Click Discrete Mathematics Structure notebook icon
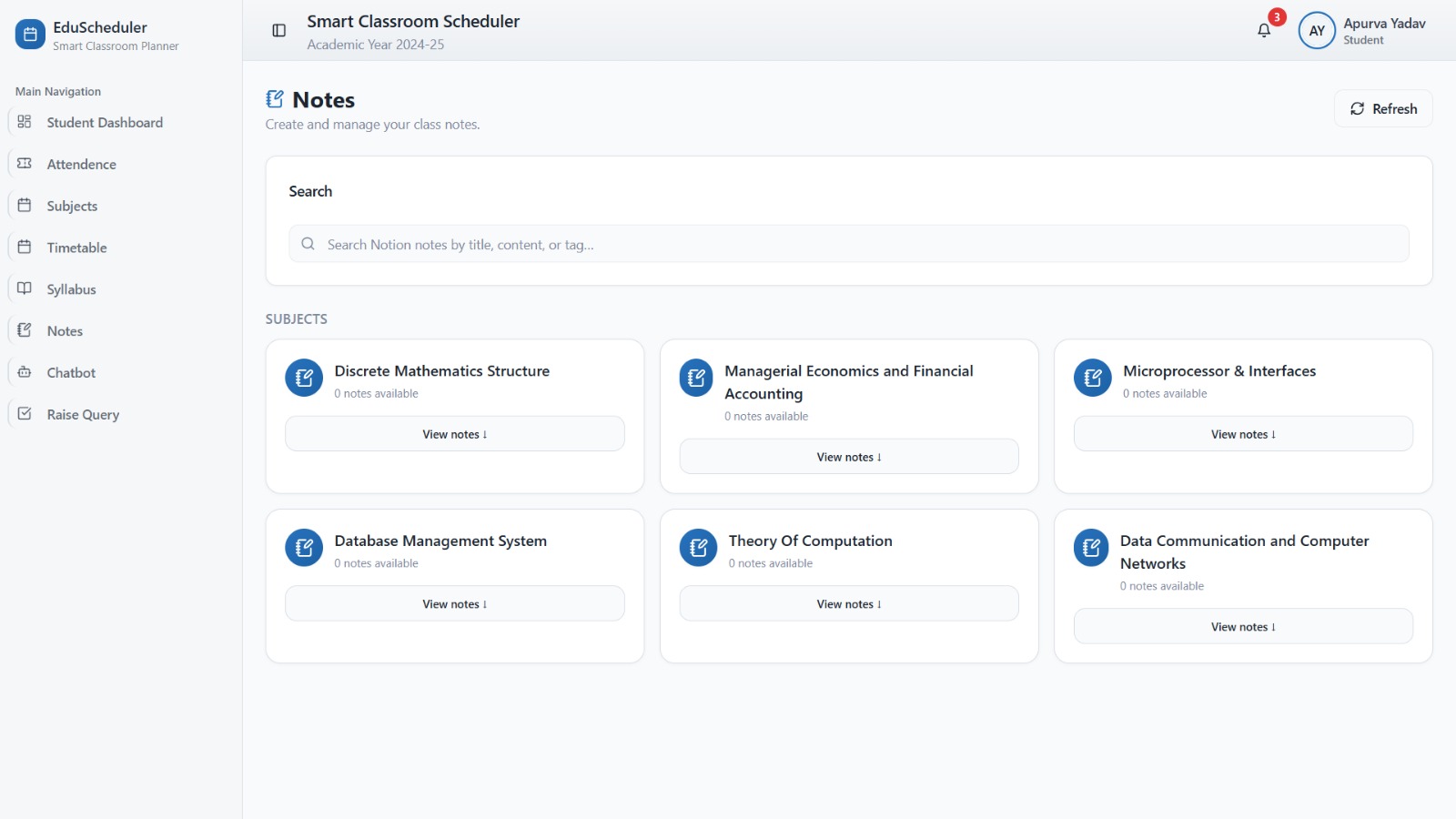 pos(304,378)
